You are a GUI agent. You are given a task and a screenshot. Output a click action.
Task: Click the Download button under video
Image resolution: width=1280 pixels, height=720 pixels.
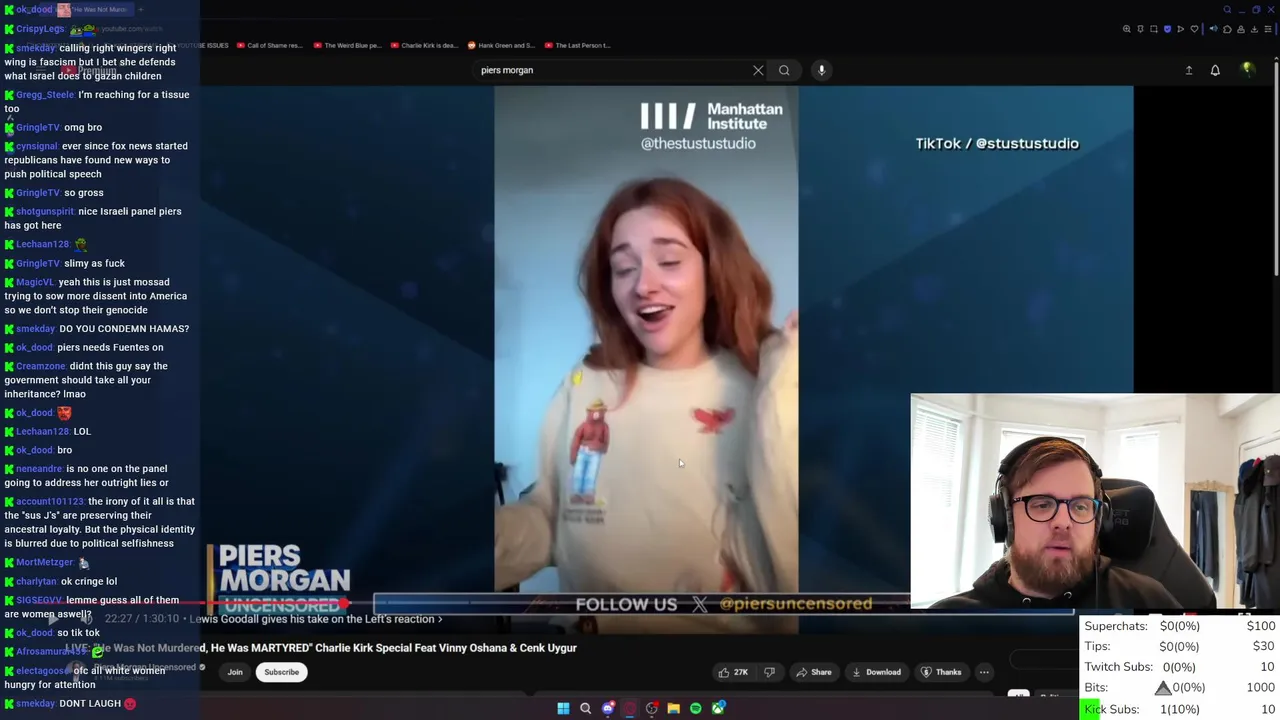click(876, 672)
